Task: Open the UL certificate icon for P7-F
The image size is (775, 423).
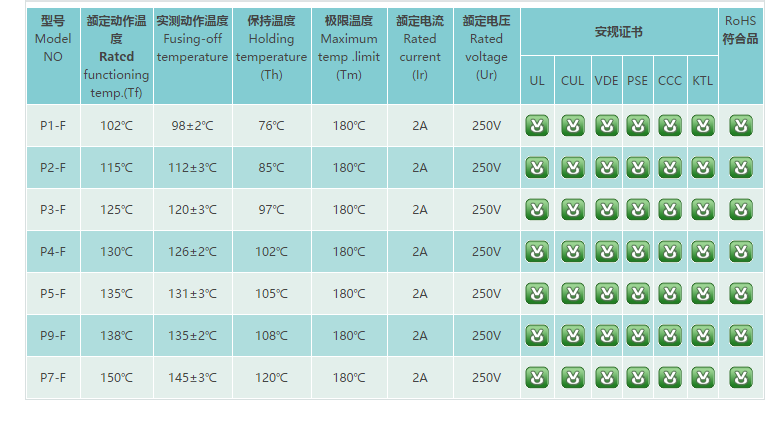Action: tap(538, 377)
